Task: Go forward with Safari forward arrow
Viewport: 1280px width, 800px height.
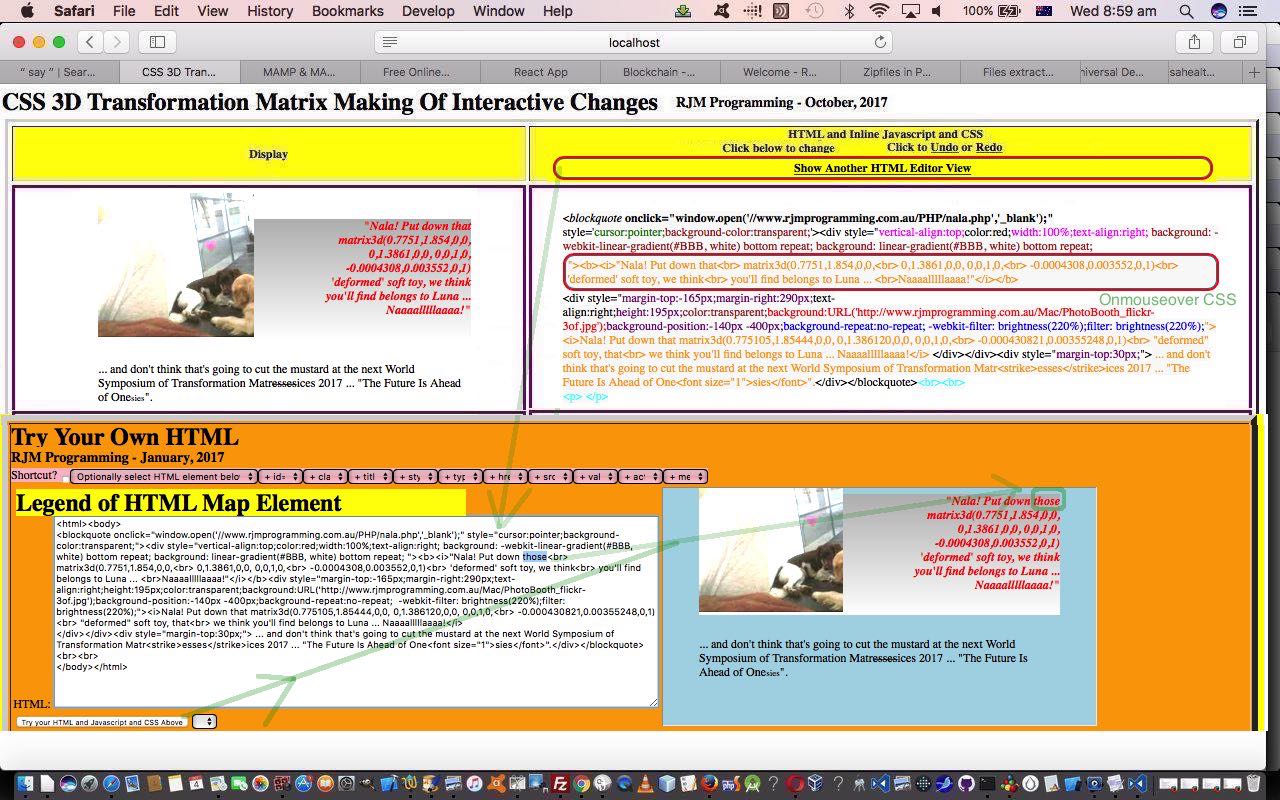Action: point(117,42)
